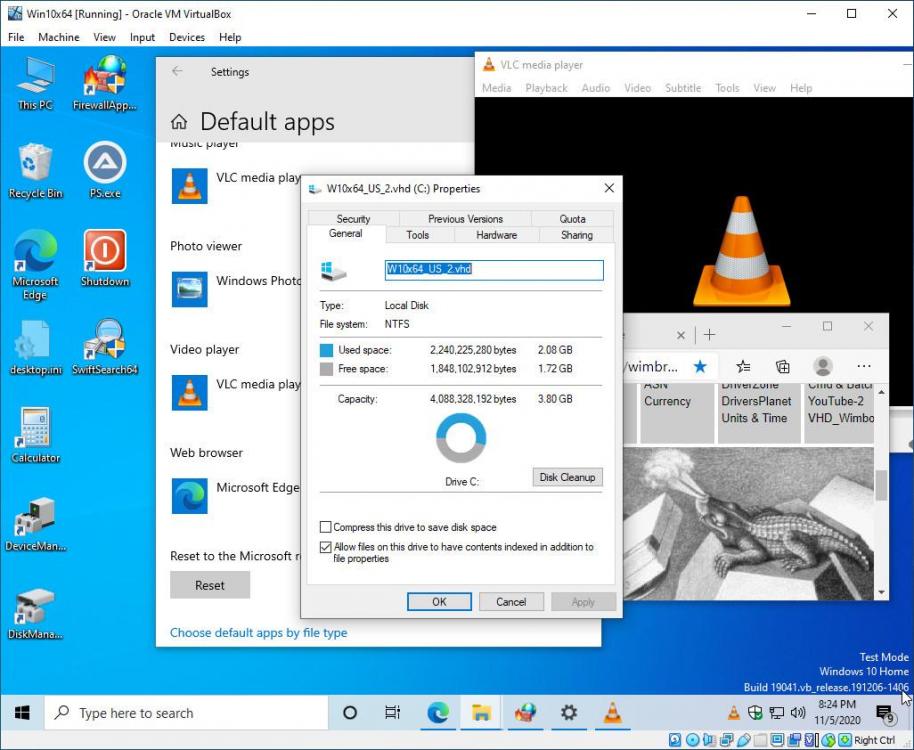Open the Calculator desktop icon
Image resolution: width=914 pixels, height=750 pixels.
(x=35, y=434)
